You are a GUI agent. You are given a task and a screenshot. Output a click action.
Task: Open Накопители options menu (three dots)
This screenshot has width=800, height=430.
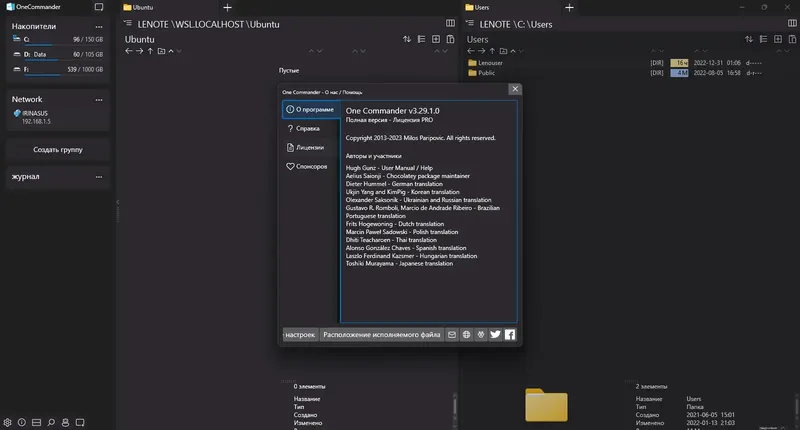(99, 27)
